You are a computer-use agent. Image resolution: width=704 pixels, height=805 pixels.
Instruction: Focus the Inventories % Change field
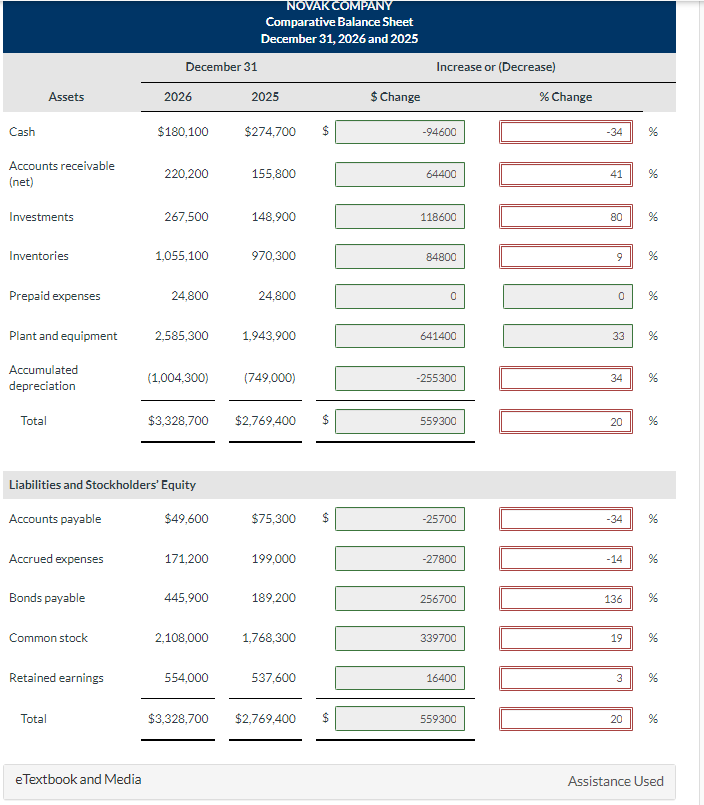click(x=565, y=256)
